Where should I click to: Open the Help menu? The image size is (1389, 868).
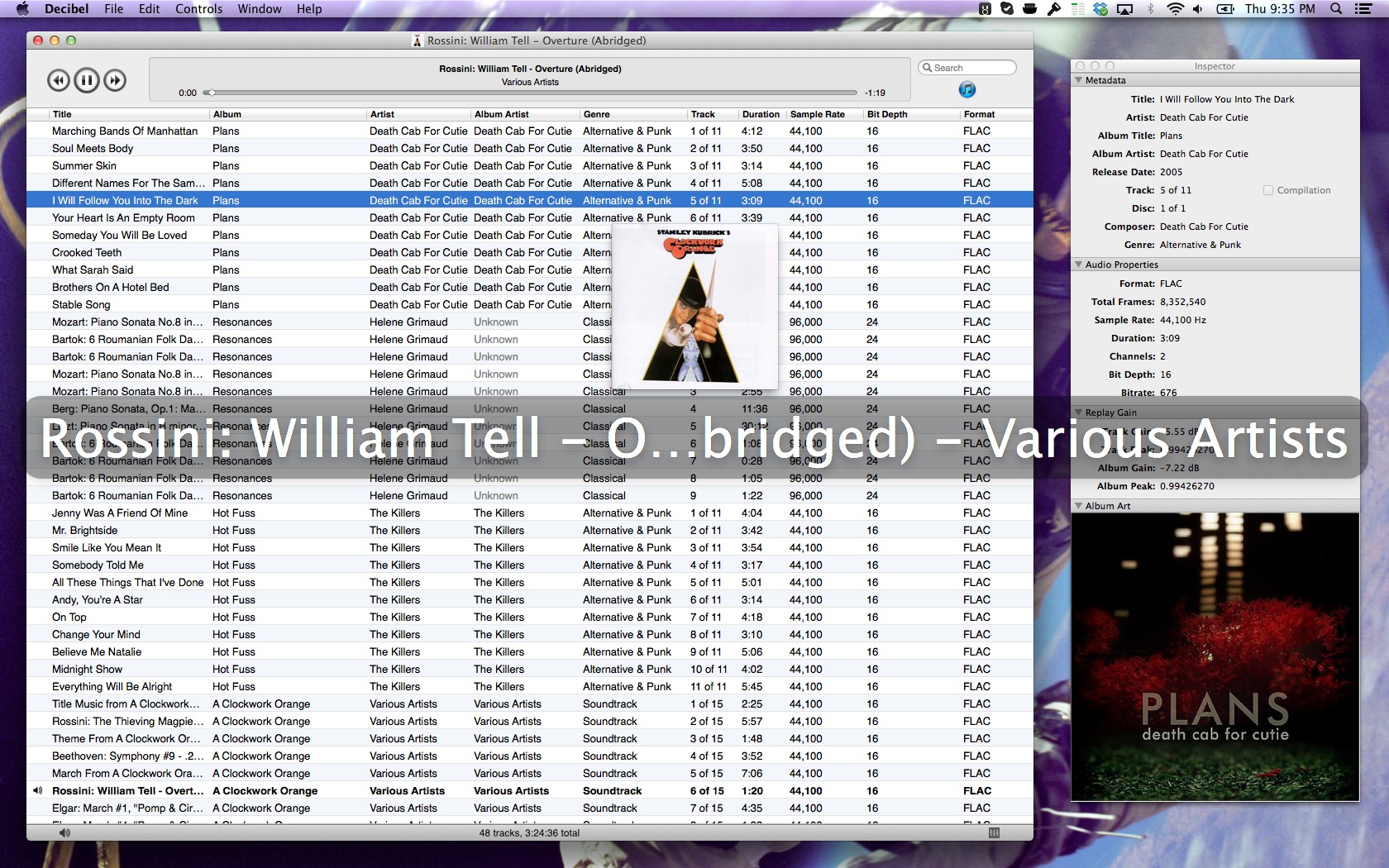pyautogui.click(x=309, y=9)
